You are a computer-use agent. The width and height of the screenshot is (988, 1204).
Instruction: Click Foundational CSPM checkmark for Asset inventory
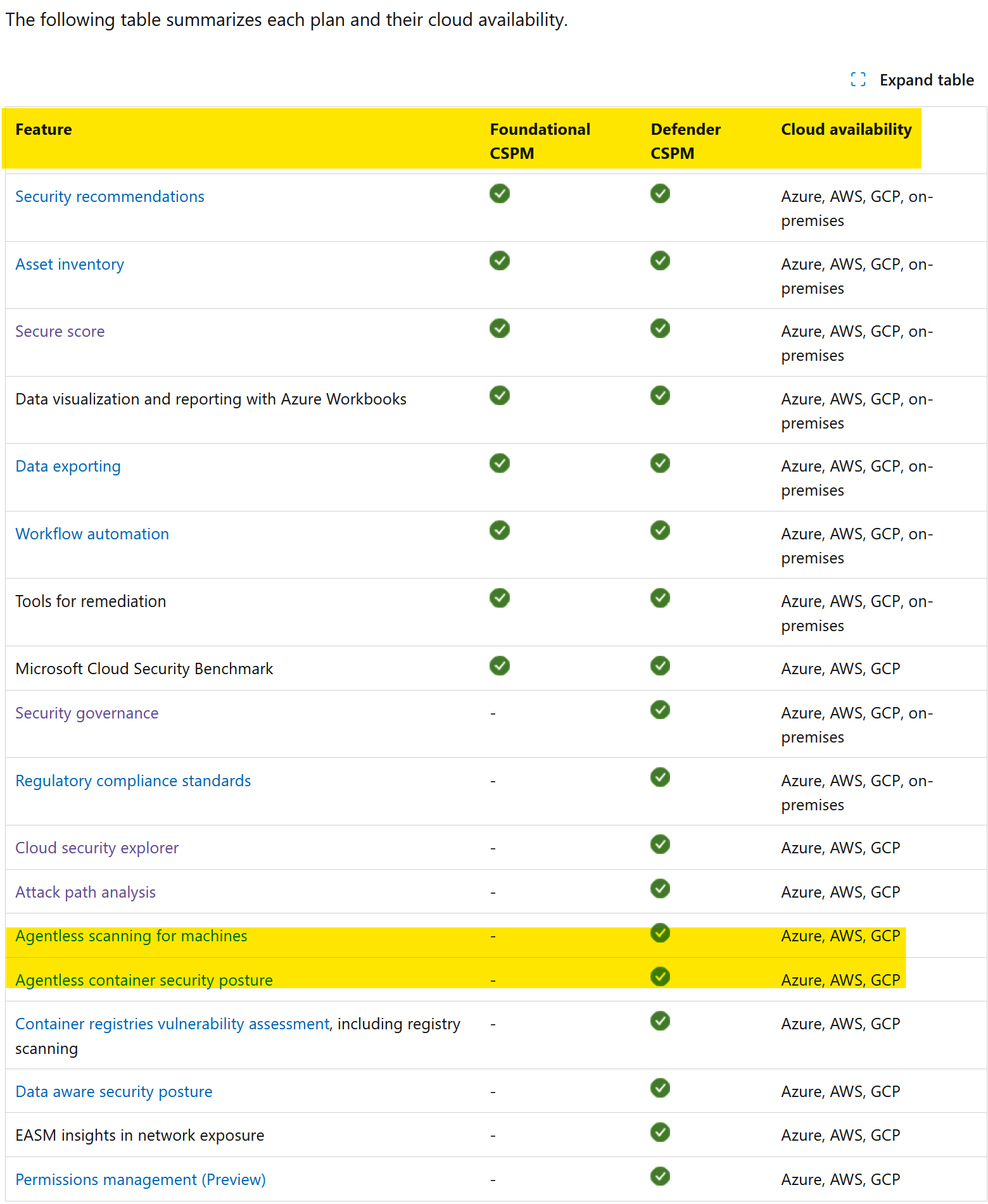pos(500,261)
